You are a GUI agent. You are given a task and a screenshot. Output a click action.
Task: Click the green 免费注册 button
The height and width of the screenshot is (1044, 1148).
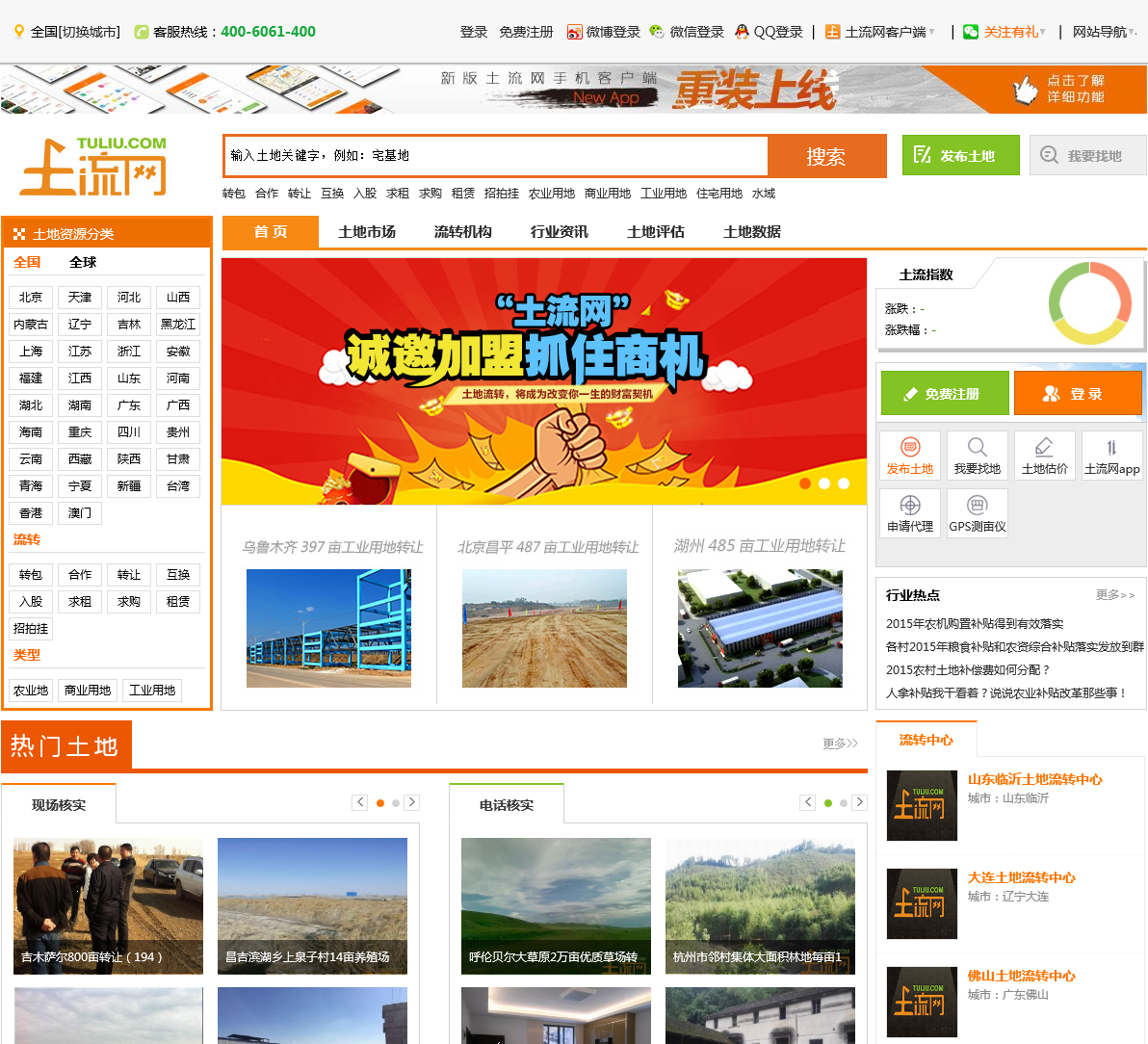945,393
